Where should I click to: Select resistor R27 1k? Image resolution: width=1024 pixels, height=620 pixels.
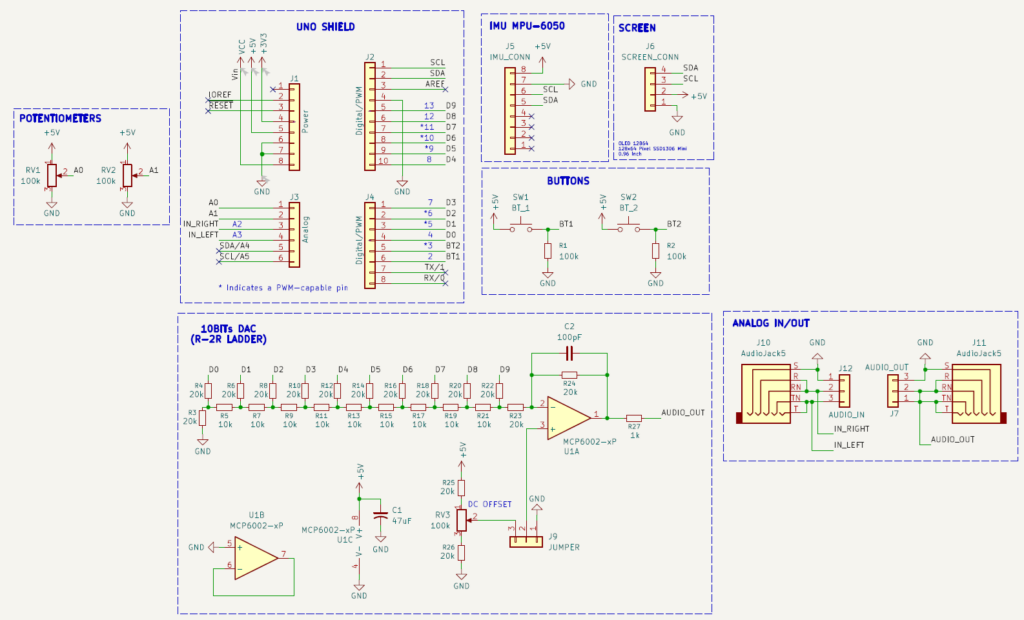tap(634, 417)
